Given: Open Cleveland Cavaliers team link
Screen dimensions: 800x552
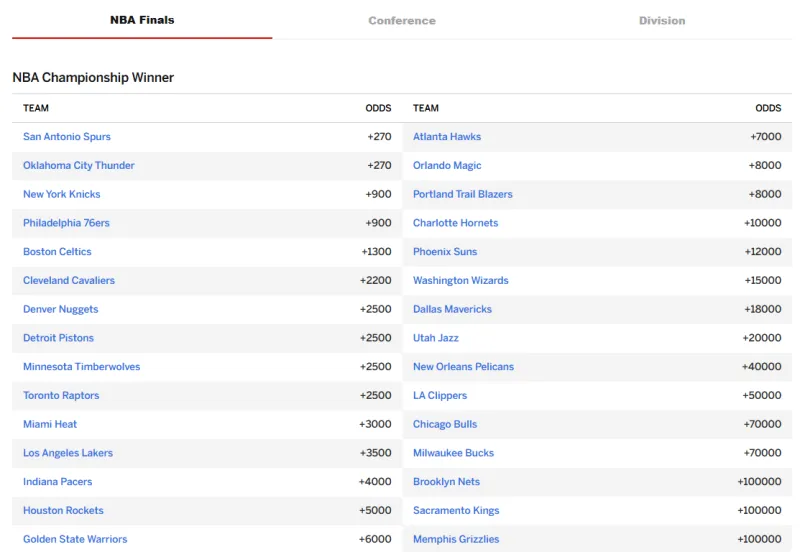Looking at the screenshot, I should (69, 281).
